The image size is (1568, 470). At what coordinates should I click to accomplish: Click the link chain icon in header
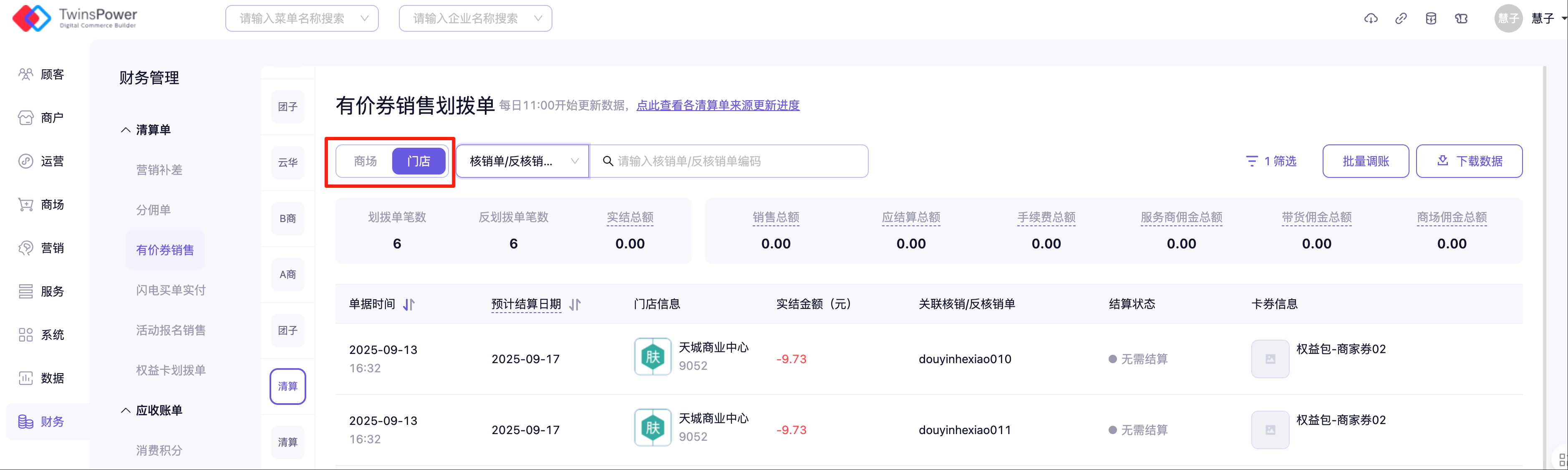(x=1401, y=18)
